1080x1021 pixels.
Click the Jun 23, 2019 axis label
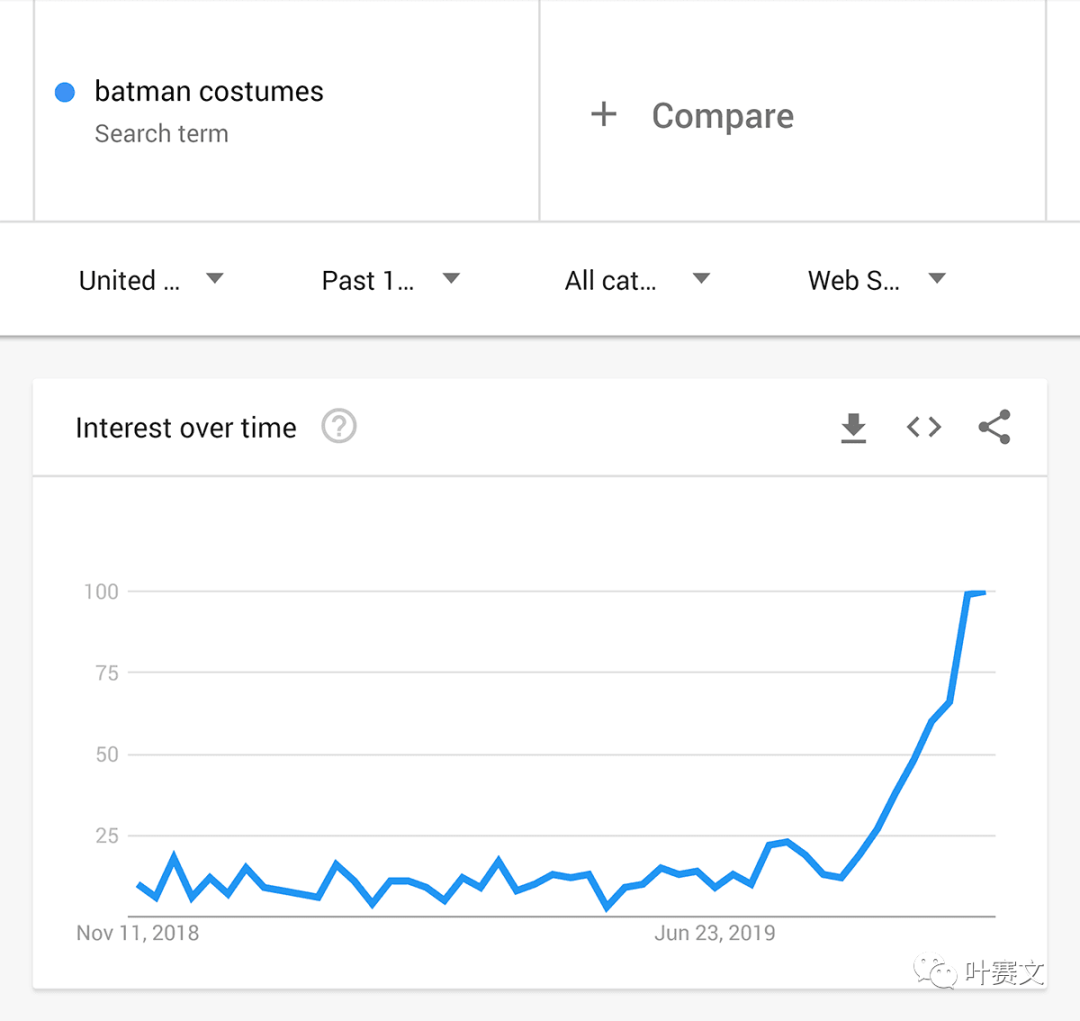[714, 933]
